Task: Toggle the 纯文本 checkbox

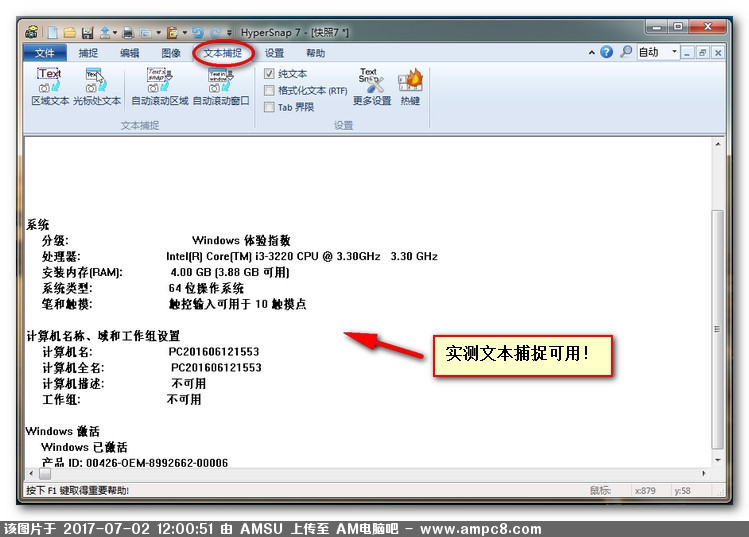Action: [269, 74]
